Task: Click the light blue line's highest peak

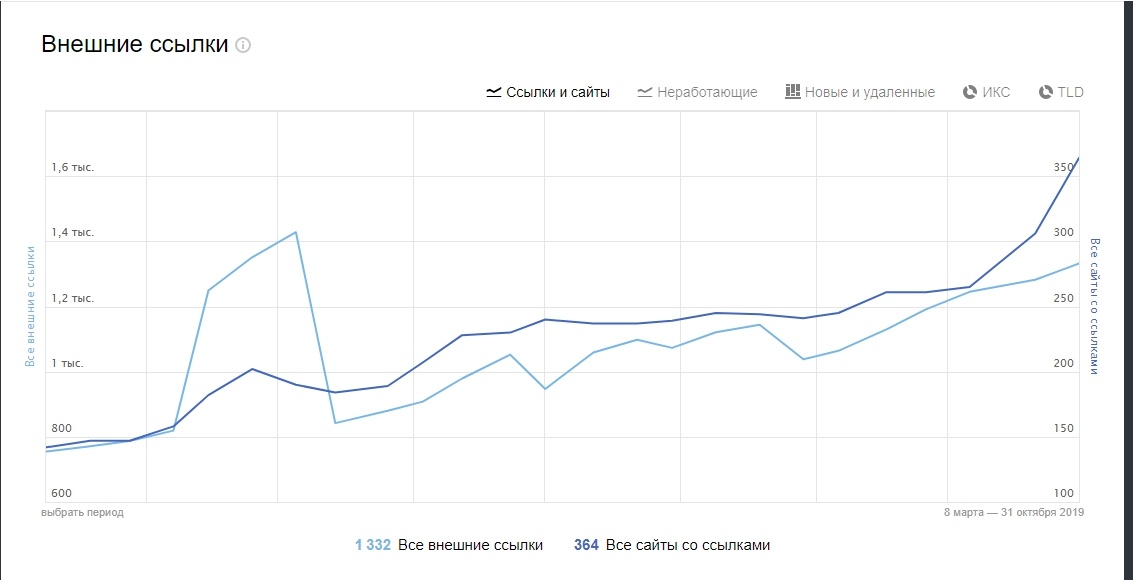Action: tap(296, 232)
